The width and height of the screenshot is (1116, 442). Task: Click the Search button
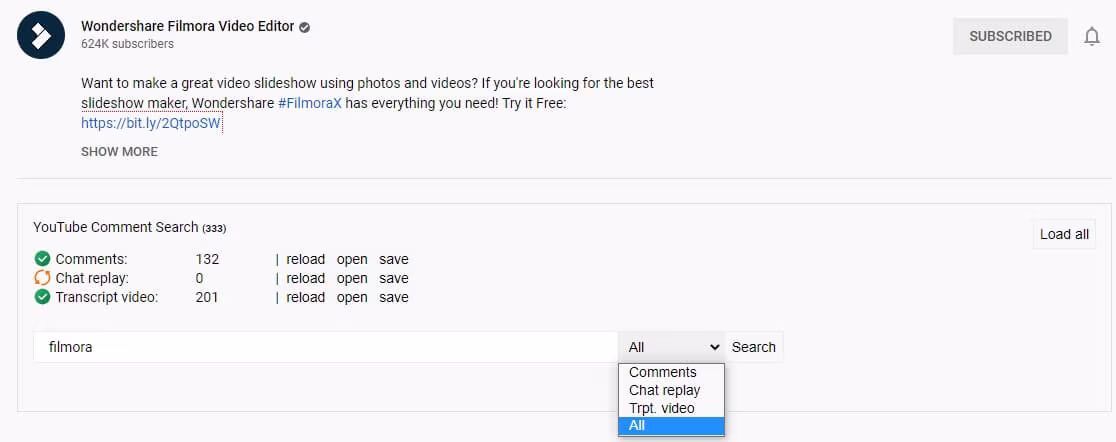753,347
